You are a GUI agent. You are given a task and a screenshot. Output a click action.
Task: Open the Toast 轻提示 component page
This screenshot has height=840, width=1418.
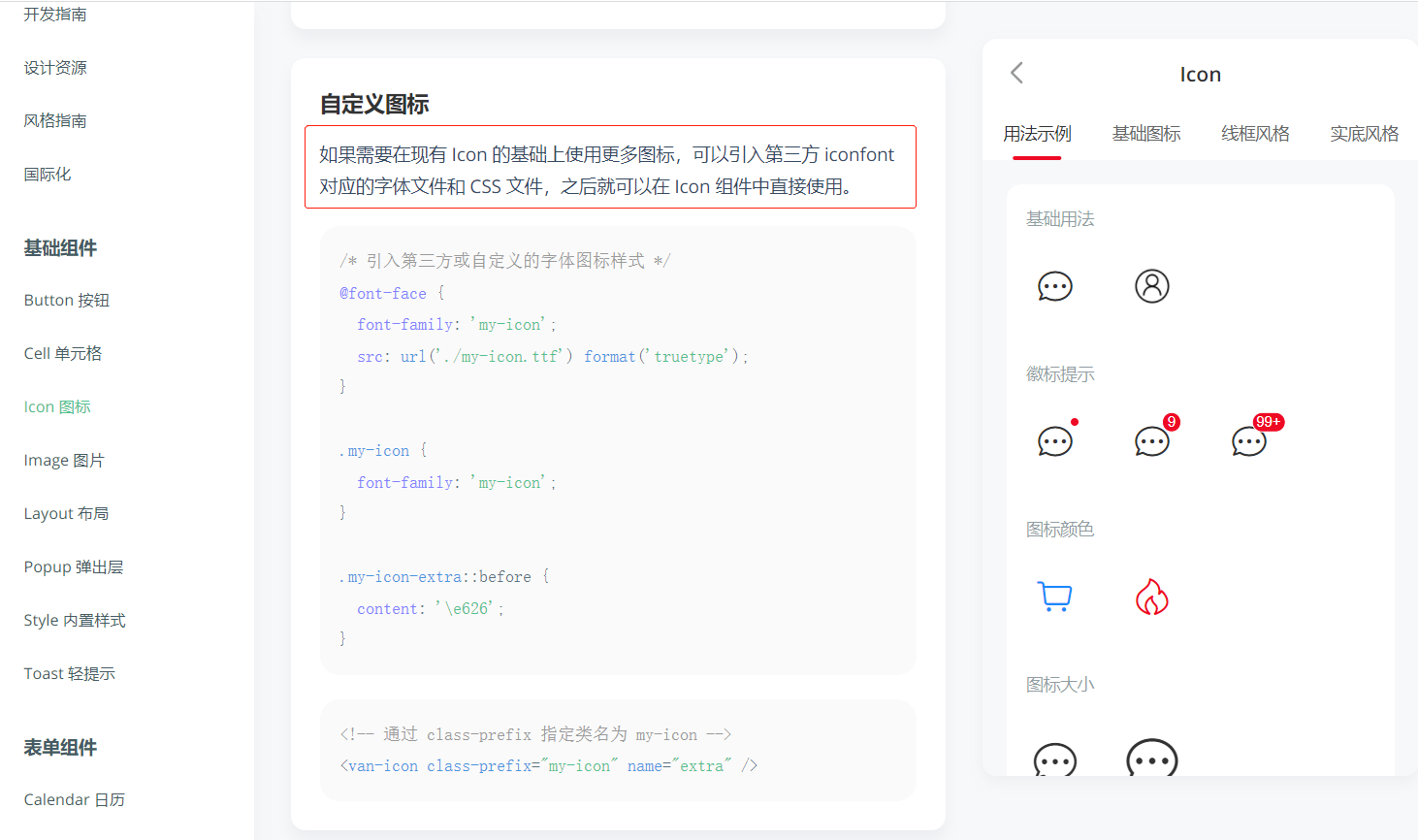pyautogui.click(x=70, y=674)
